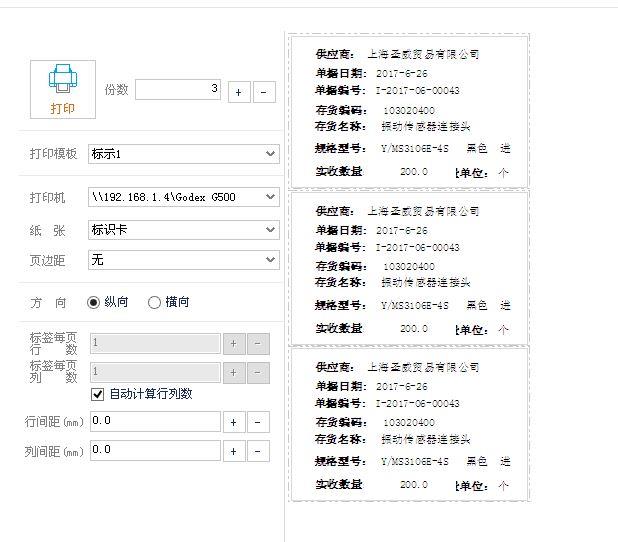Open the 页边距 margin dropdown
618x542 pixels.
tap(184, 260)
